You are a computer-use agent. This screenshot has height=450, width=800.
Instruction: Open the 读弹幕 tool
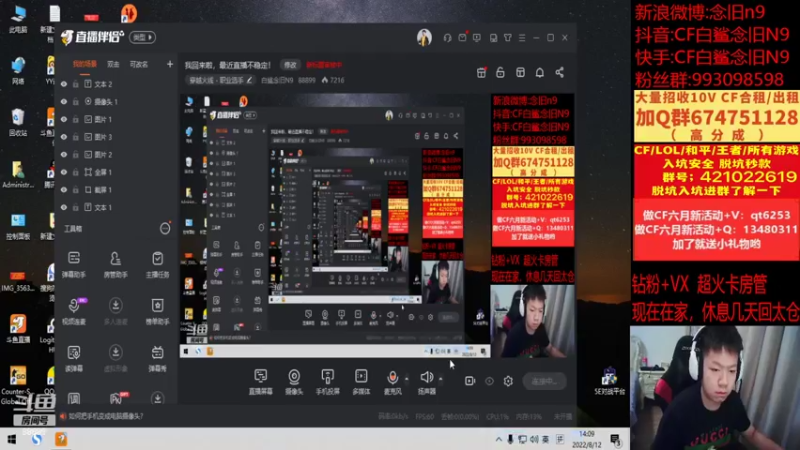pyautogui.click(x=74, y=358)
